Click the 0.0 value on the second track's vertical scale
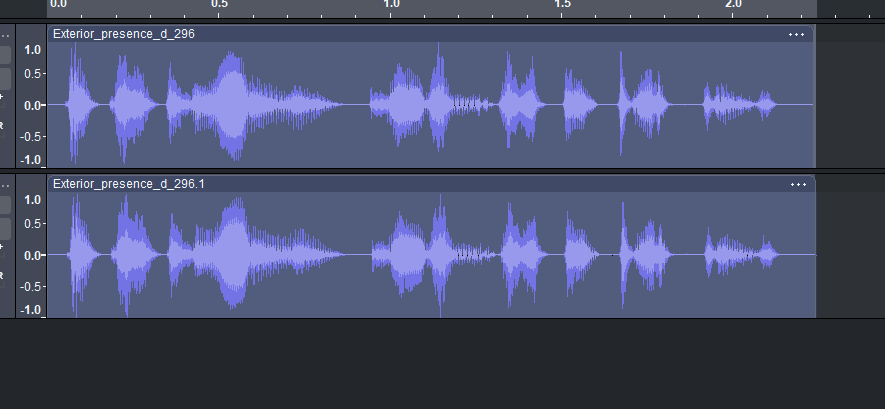The height and width of the screenshot is (409, 885). click(x=33, y=256)
